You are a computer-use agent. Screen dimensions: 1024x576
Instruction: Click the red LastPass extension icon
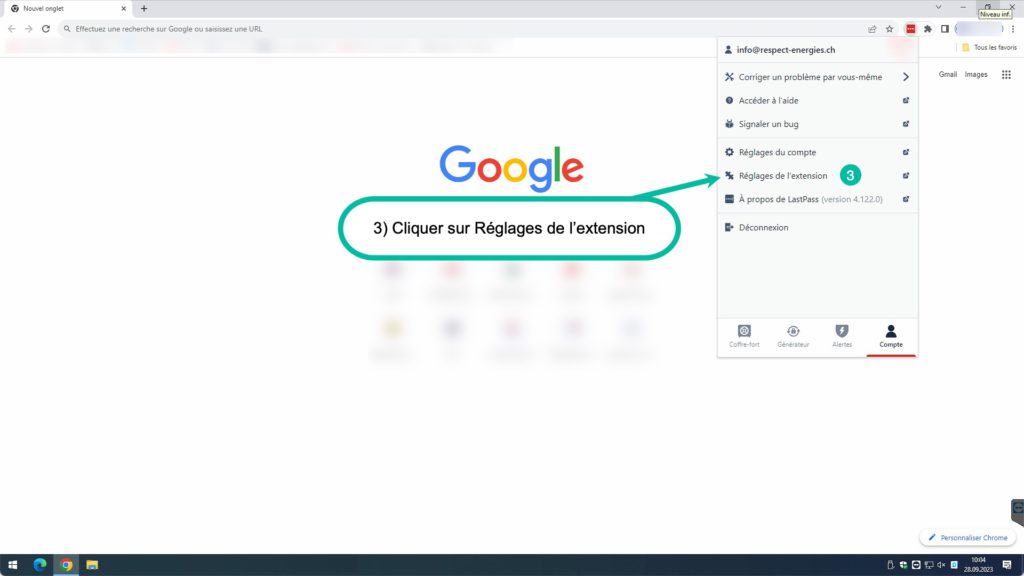[911, 29]
